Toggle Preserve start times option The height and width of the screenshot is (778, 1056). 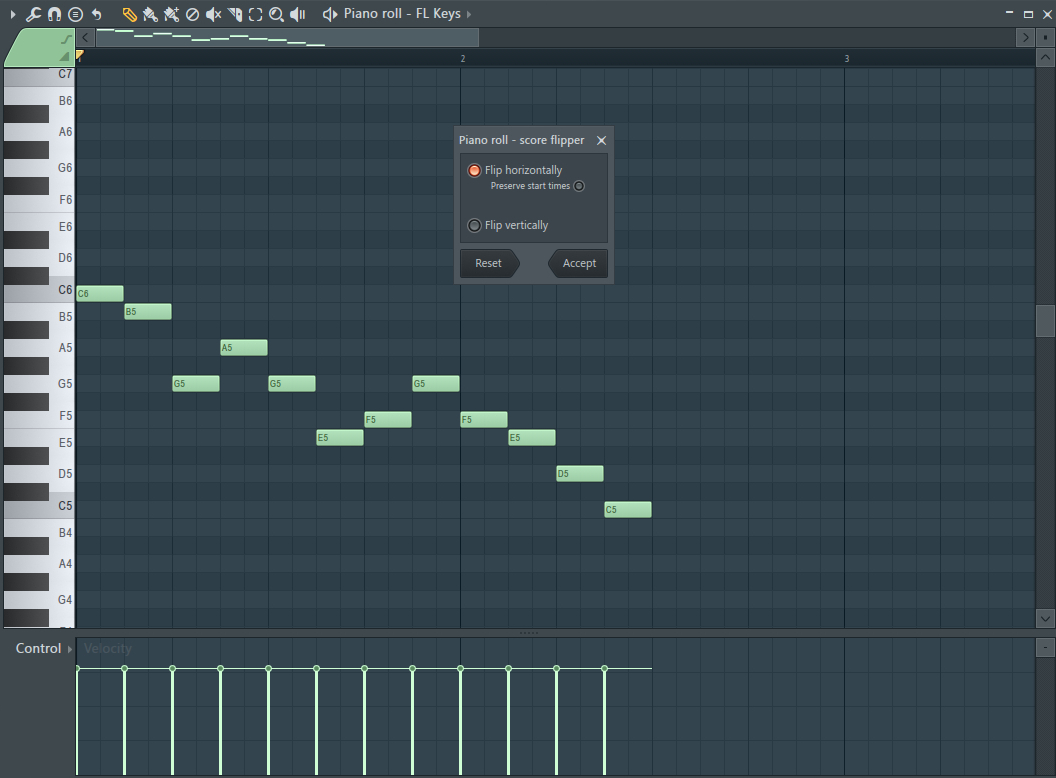point(579,186)
